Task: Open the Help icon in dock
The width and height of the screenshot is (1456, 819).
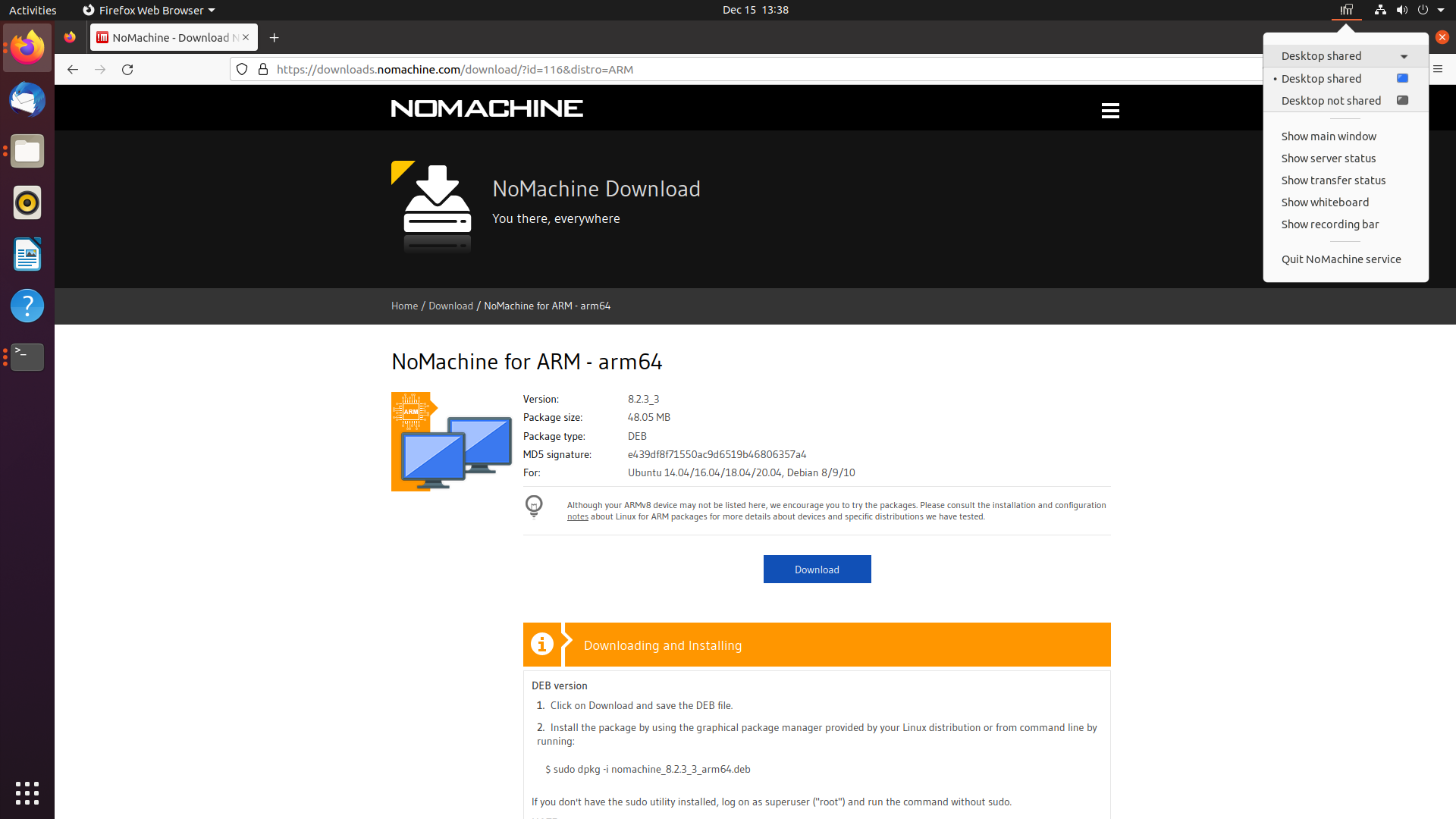Action: (x=27, y=306)
